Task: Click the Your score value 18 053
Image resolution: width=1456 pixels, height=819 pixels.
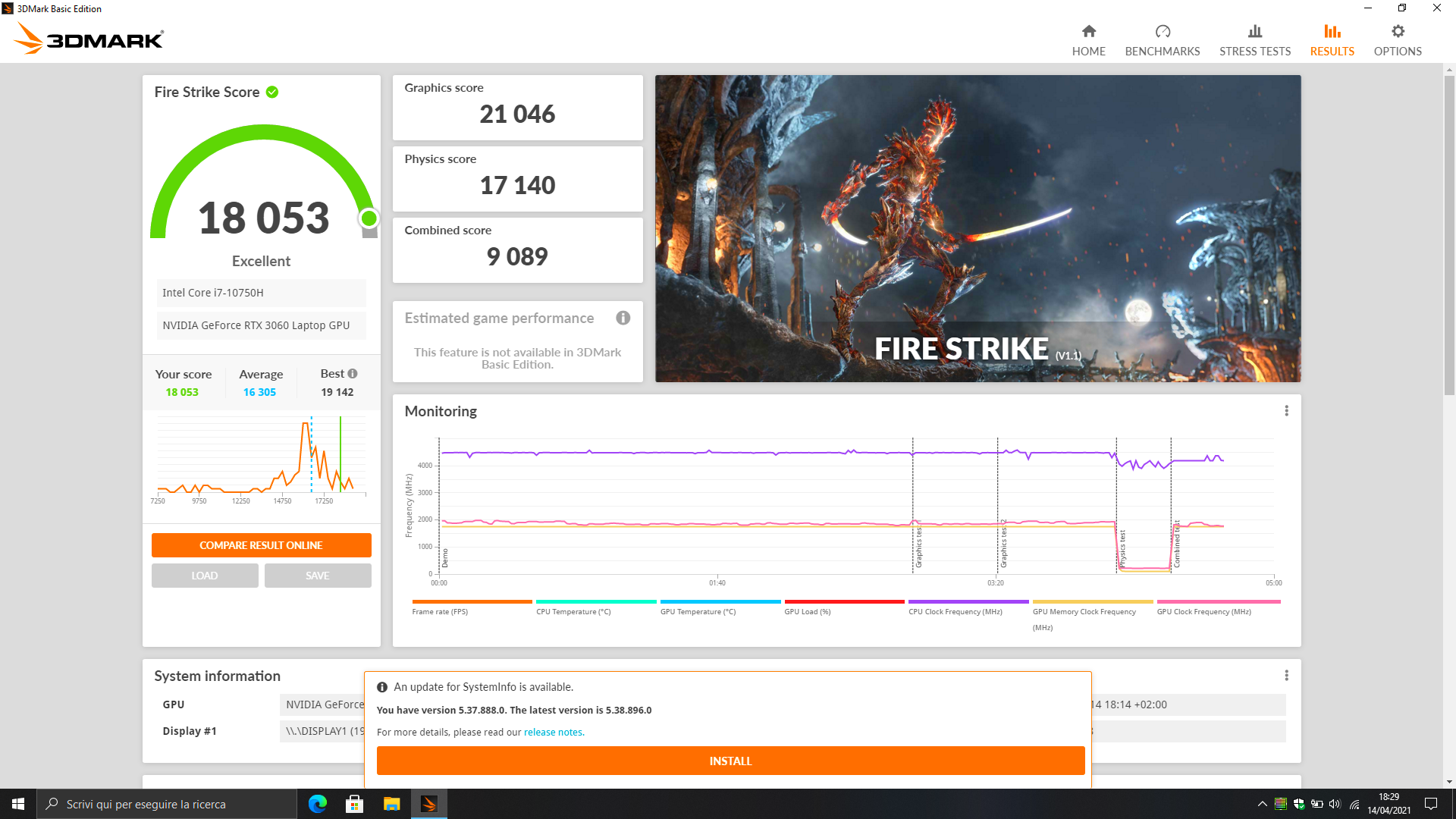Action: (182, 392)
